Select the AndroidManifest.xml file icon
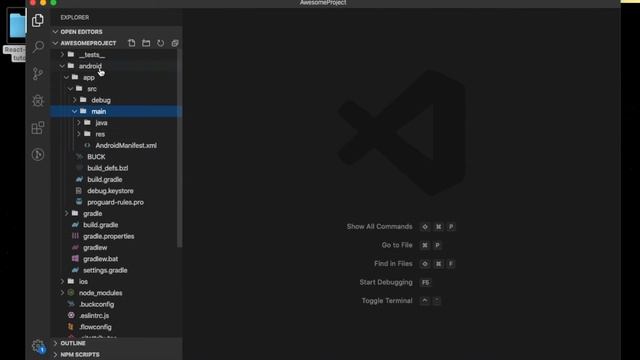640x360 pixels. (87, 145)
